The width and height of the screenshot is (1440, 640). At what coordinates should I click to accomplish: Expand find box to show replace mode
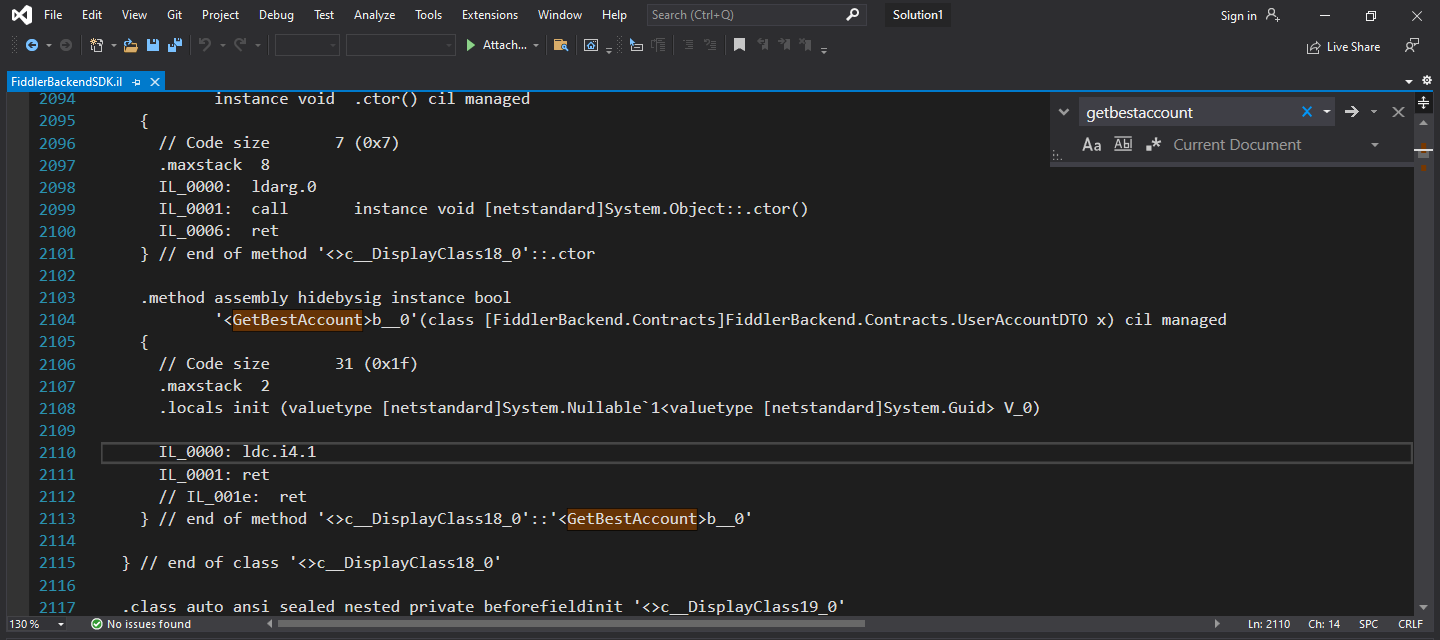click(1063, 112)
